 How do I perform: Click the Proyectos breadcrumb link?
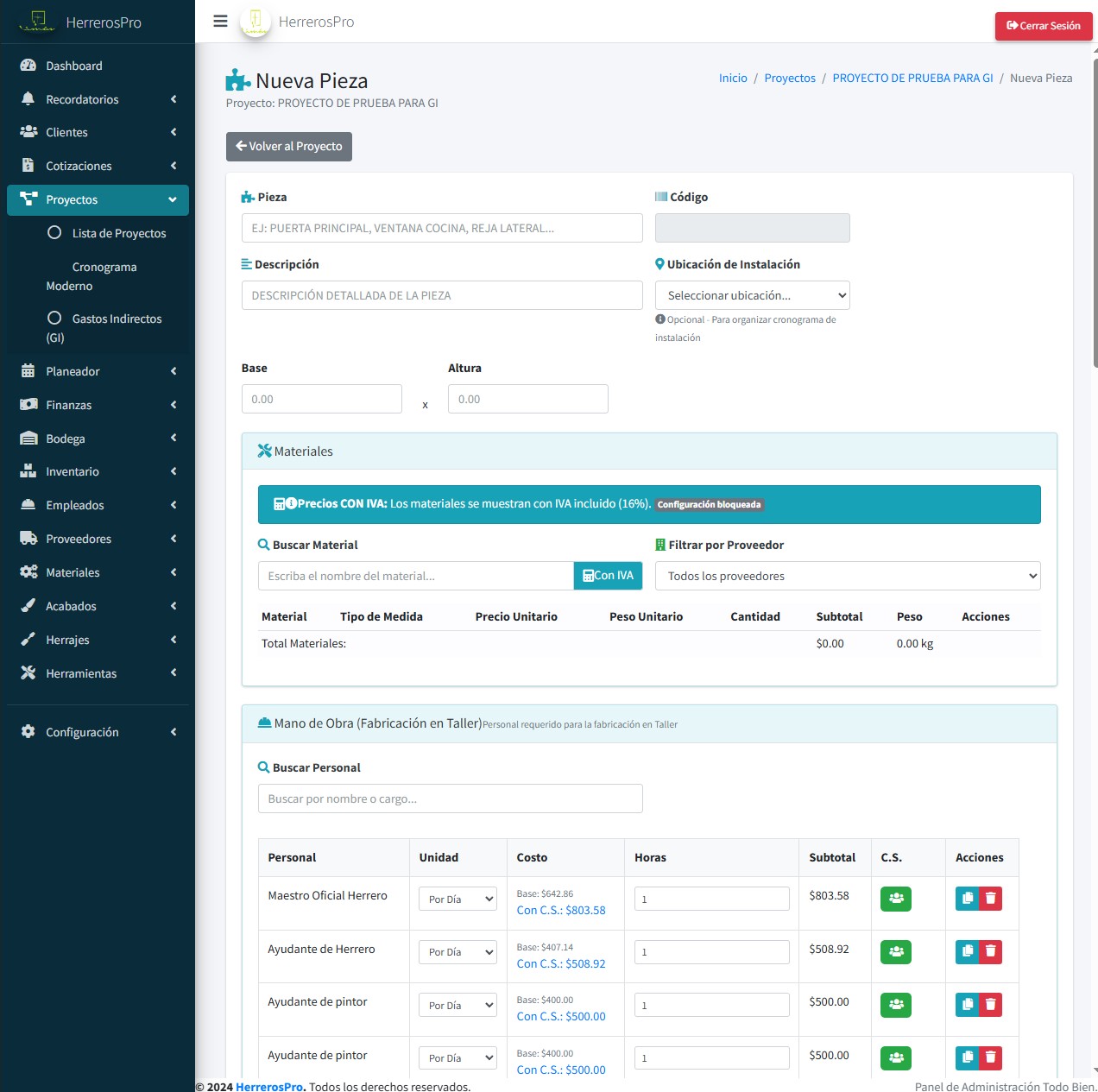[x=789, y=78]
